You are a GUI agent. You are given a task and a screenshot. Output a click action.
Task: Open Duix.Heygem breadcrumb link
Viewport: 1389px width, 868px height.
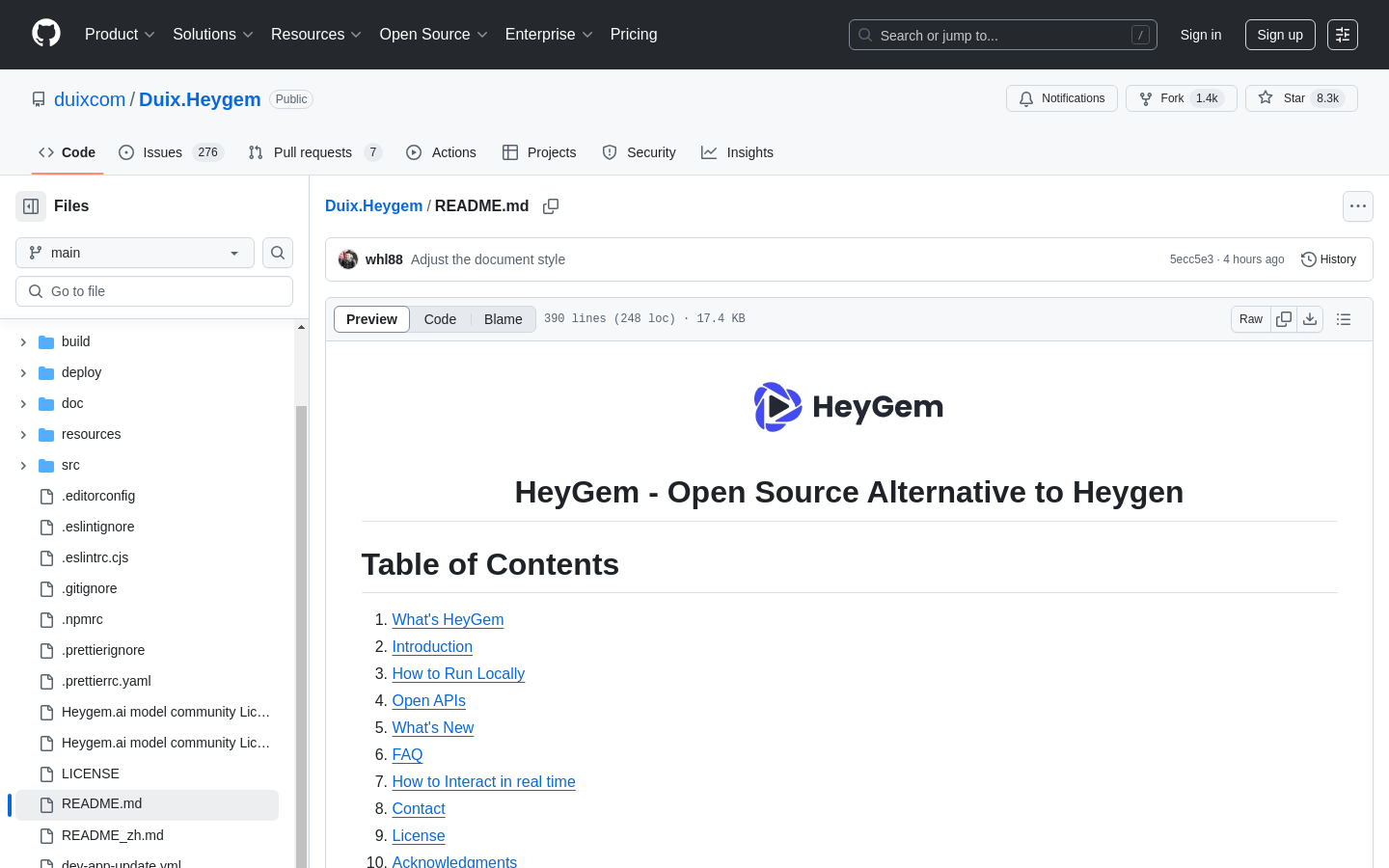click(x=374, y=206)
